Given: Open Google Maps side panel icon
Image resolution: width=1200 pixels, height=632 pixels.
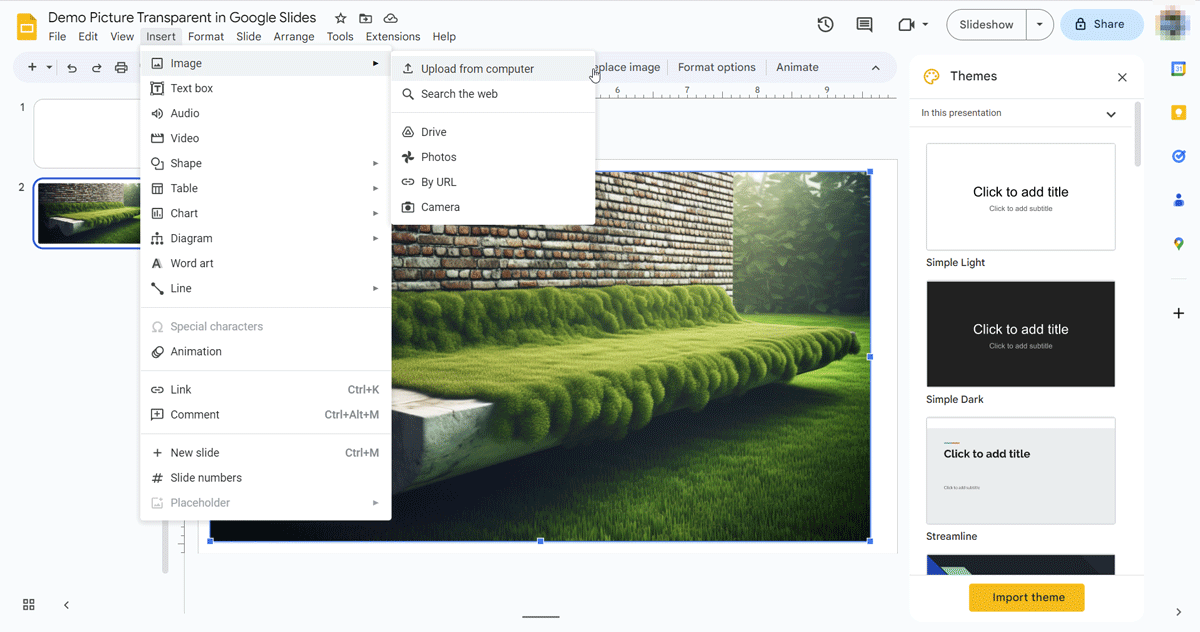Looking at the screenshot, I should click(x=1178, y=244).
